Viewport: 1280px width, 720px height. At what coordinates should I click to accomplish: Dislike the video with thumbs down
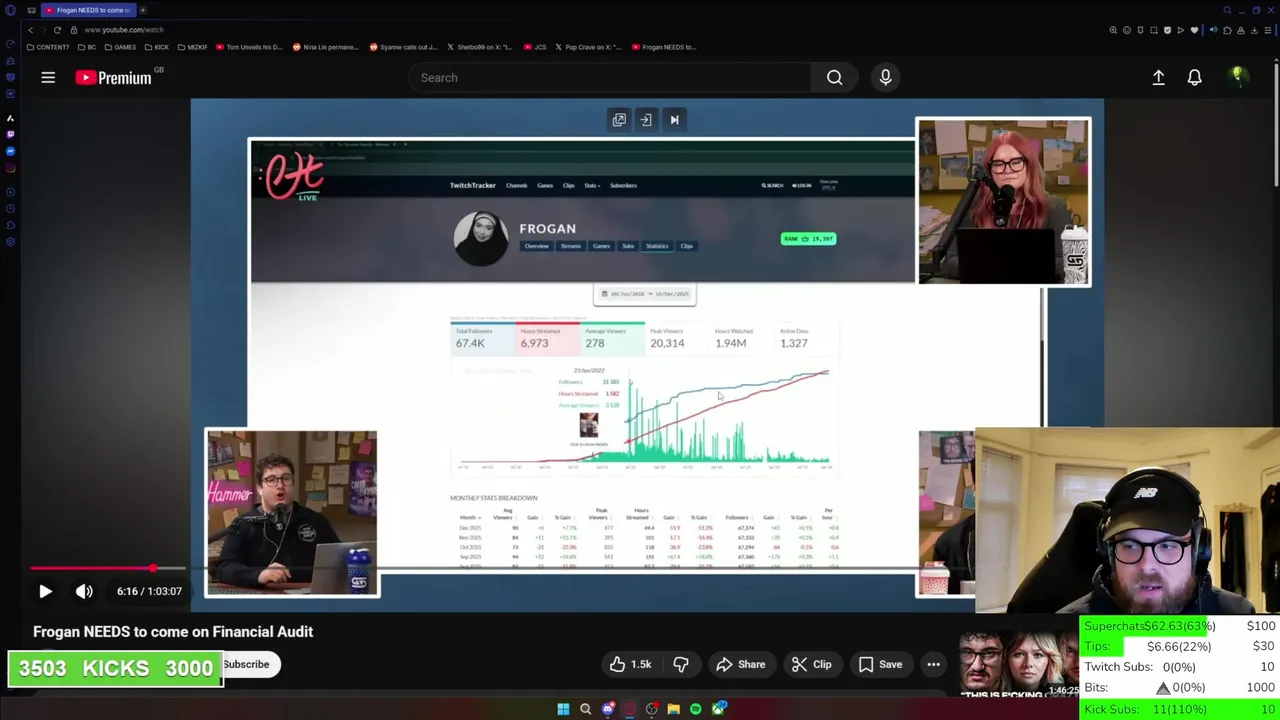pyautogui.click(x=681, y=664)
